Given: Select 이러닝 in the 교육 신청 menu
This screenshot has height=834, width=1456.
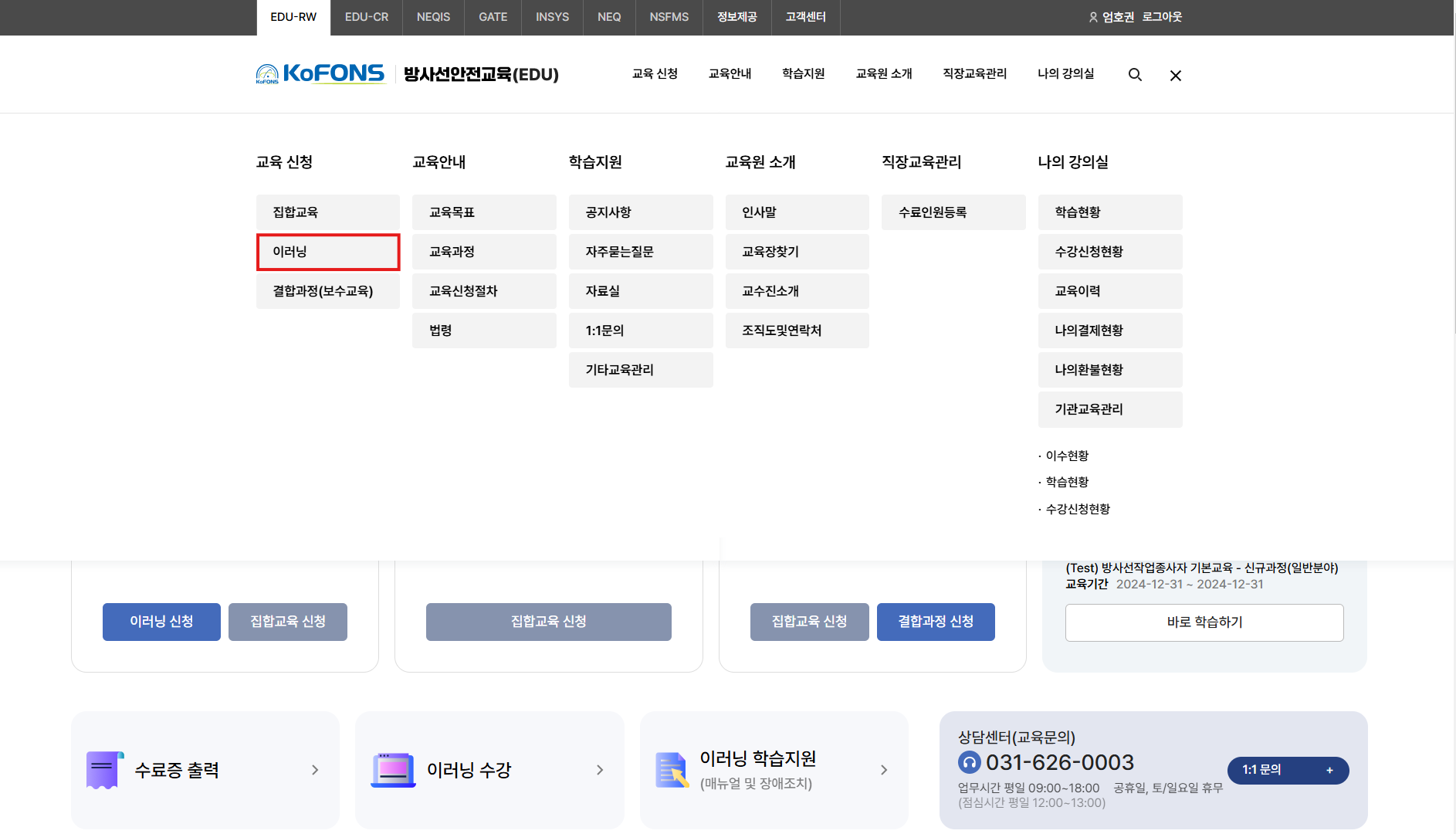Looking at the screenshot, I should (x=328, y=252).
